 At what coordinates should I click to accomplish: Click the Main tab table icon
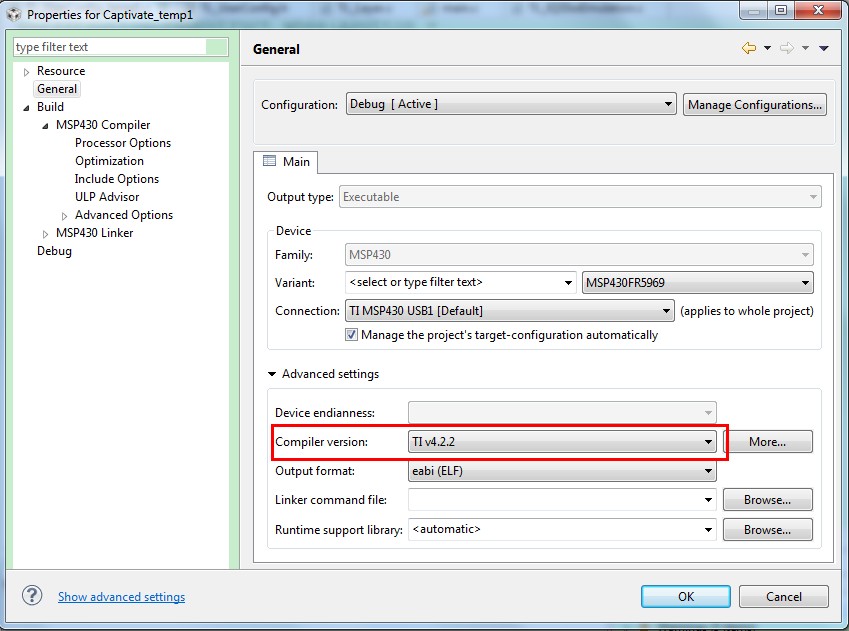(x=269, y=161)
